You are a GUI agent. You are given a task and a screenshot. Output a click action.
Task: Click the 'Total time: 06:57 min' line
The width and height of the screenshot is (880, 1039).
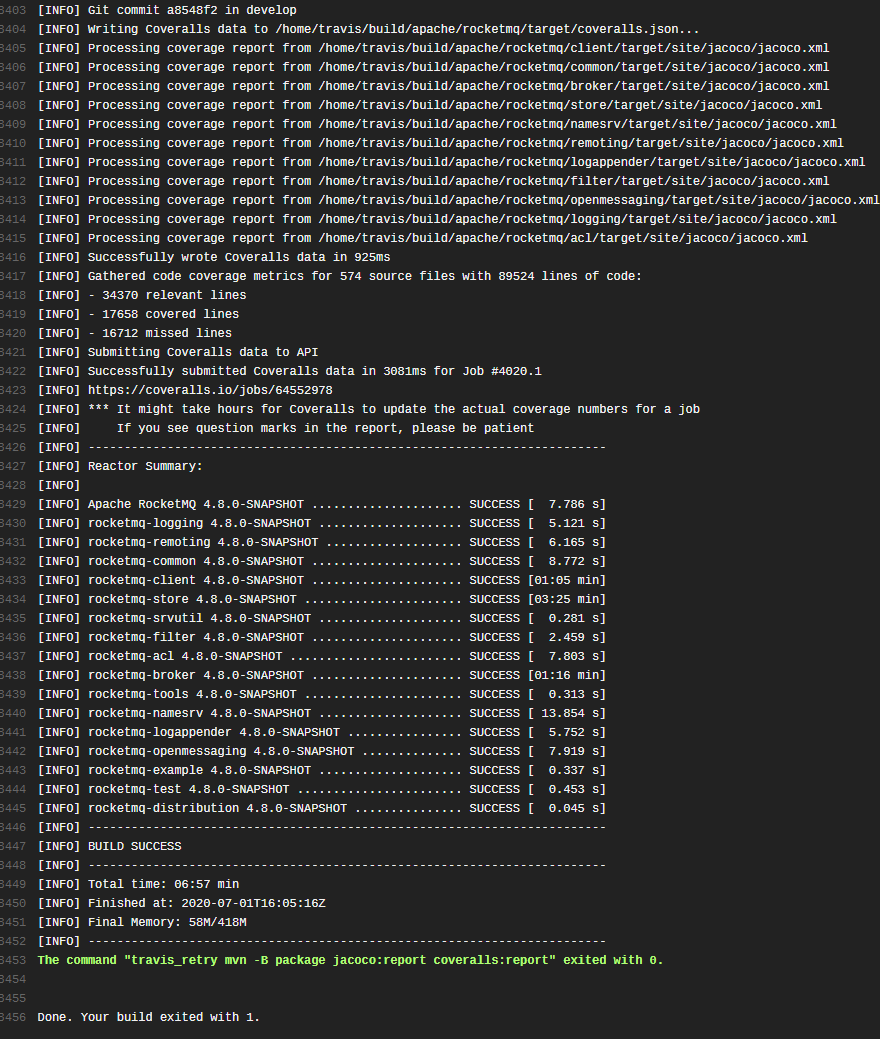(x=138, y=884)
